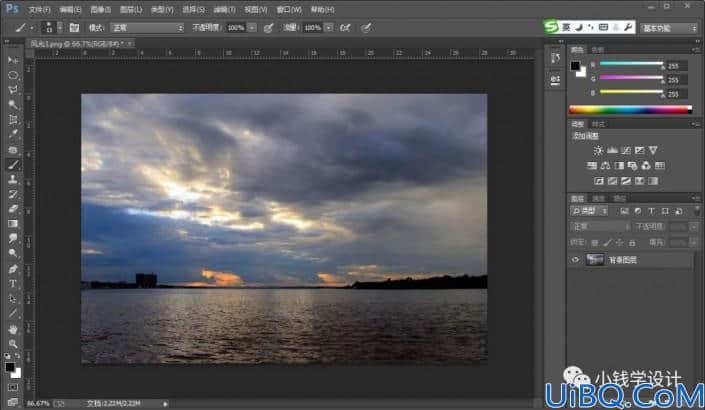Viewport: 705px width, 410px height.
Task: Select the Quick Selection tool
Action: pos(13,105)
